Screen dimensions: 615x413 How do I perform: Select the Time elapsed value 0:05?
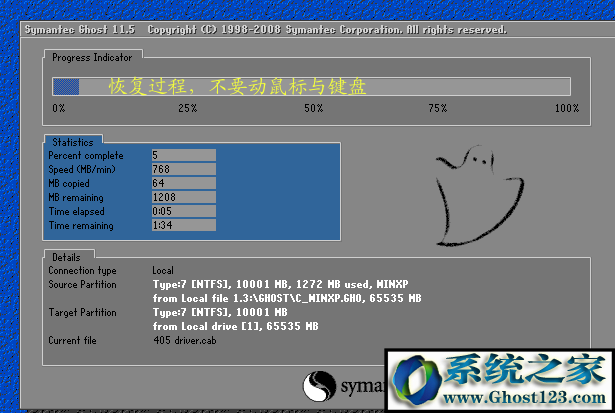pos(184,211)
